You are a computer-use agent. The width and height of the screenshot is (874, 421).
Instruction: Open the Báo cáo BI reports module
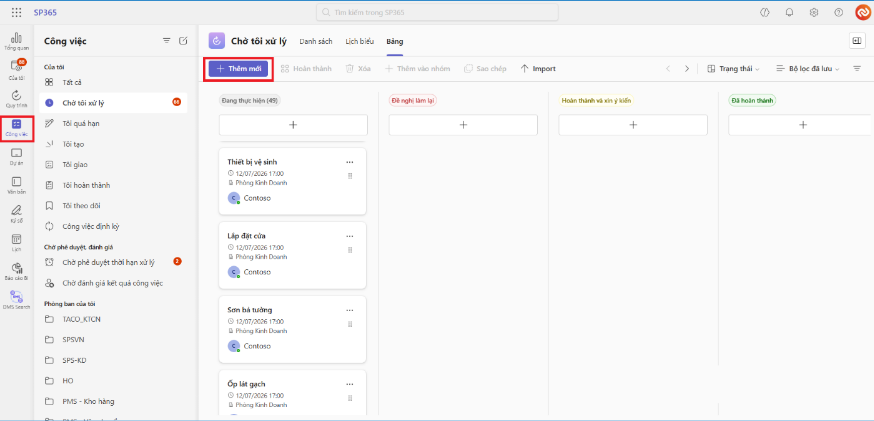[x=16, y=270]
